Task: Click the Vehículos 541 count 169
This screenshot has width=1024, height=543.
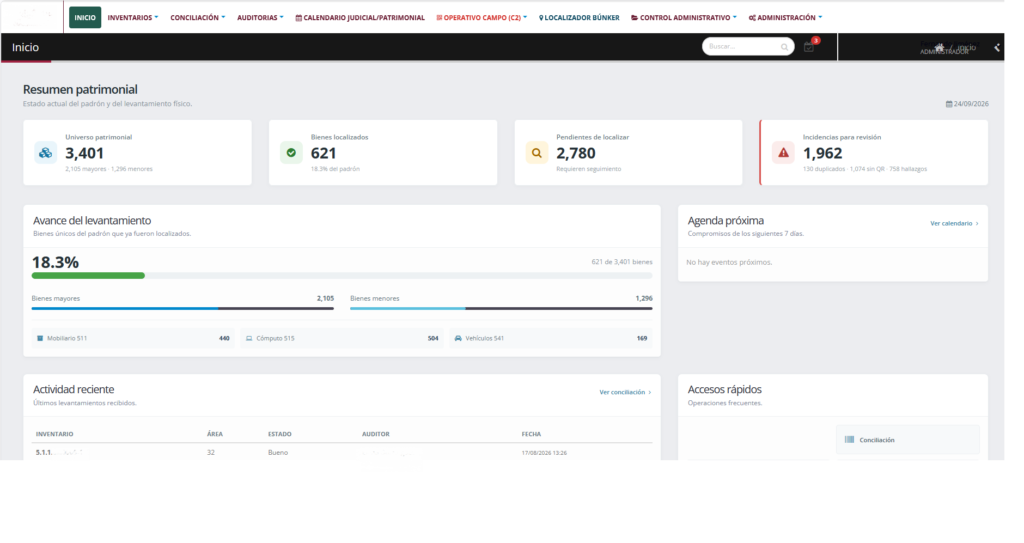Action: pyautogui.click(x=642, y=338)
